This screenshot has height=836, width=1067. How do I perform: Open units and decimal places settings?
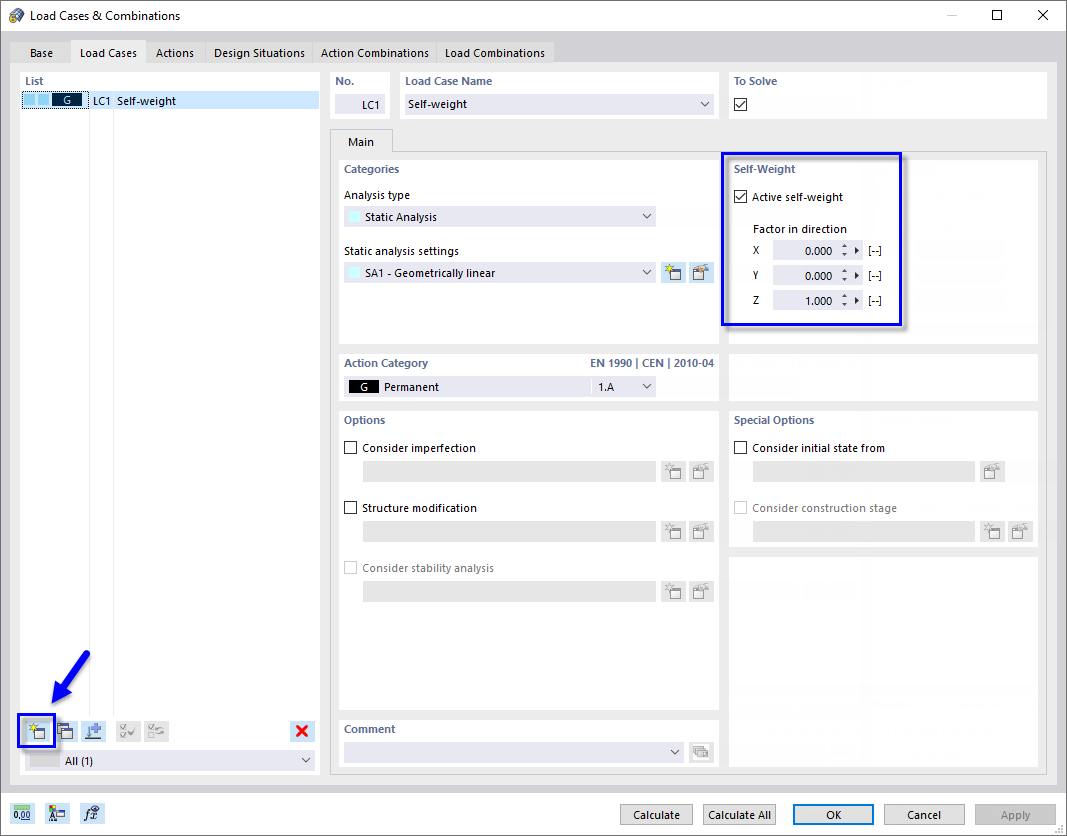pos(21,813)
